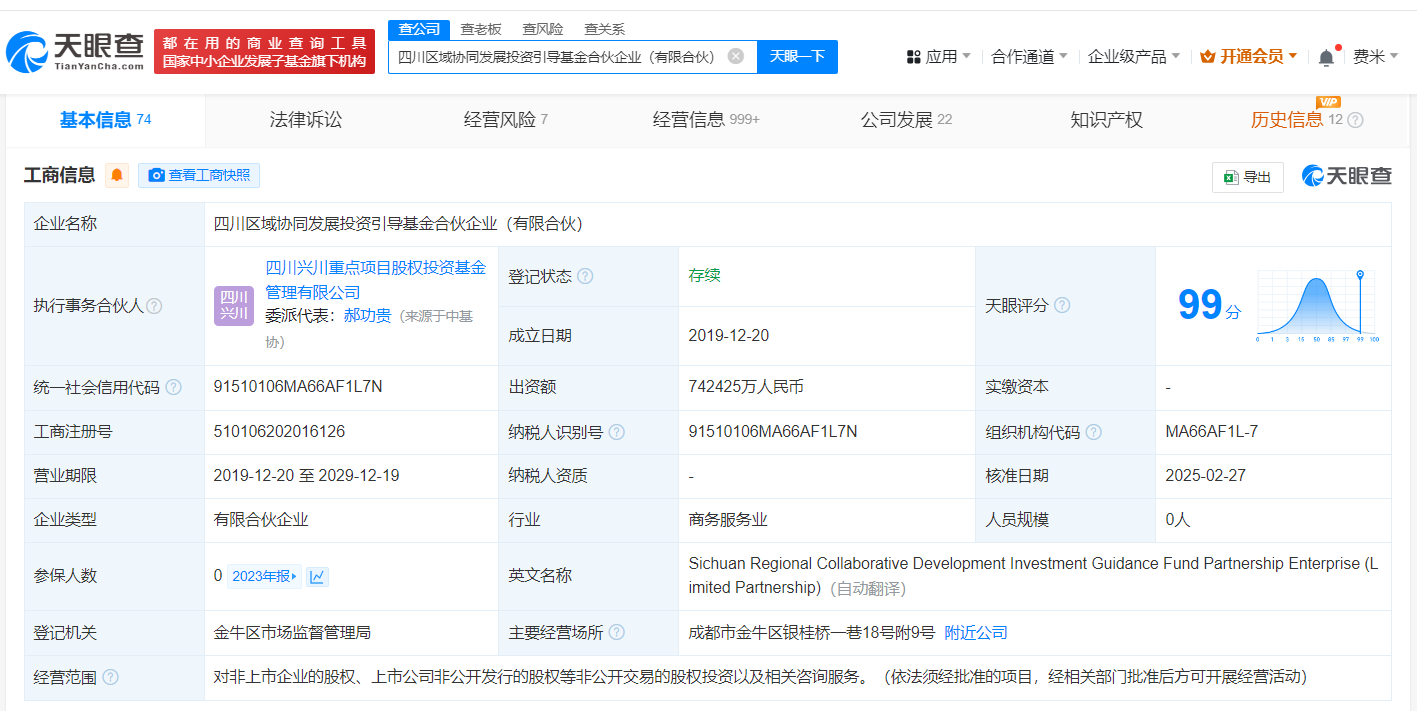This screenshot has width=1417, height=711.
Task: Click help icon next to 登记状态
Action: 585,276
